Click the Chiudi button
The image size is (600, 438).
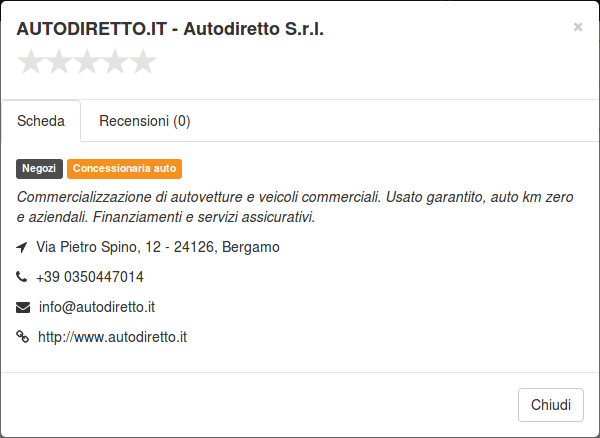tap(551, 405)
